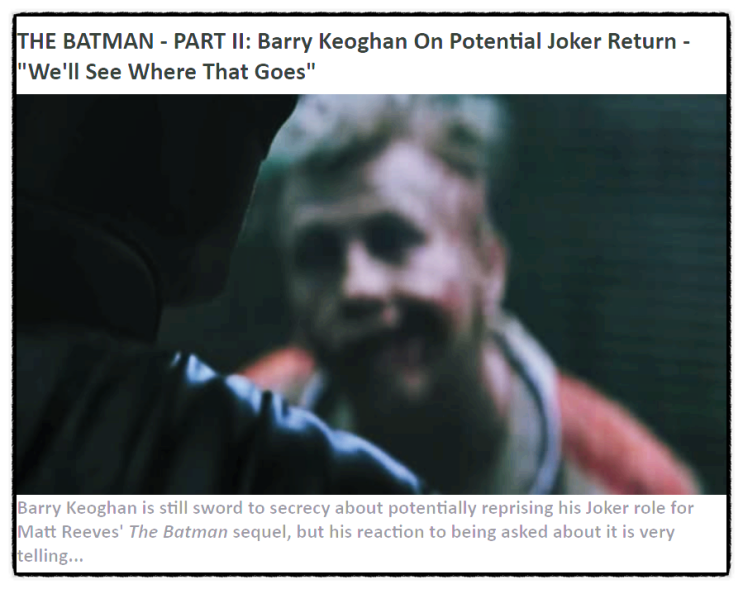Click "THE BATMAN" at the headline's start

pos(85,42)
